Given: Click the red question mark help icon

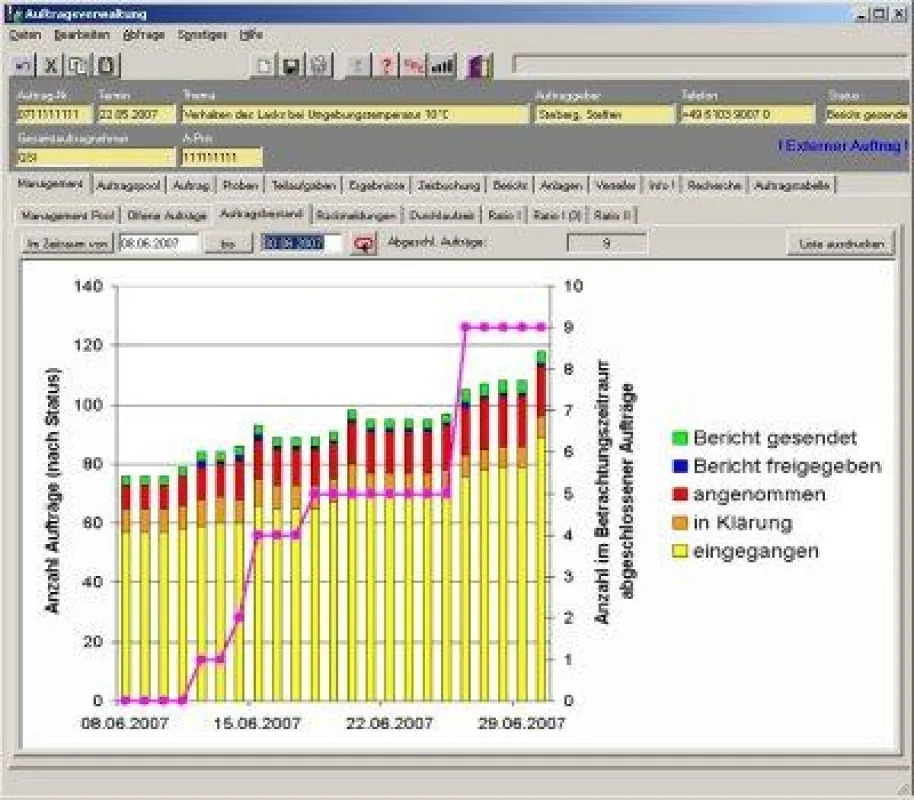Looking at the screenshot, I should click(x=386, y=66).
